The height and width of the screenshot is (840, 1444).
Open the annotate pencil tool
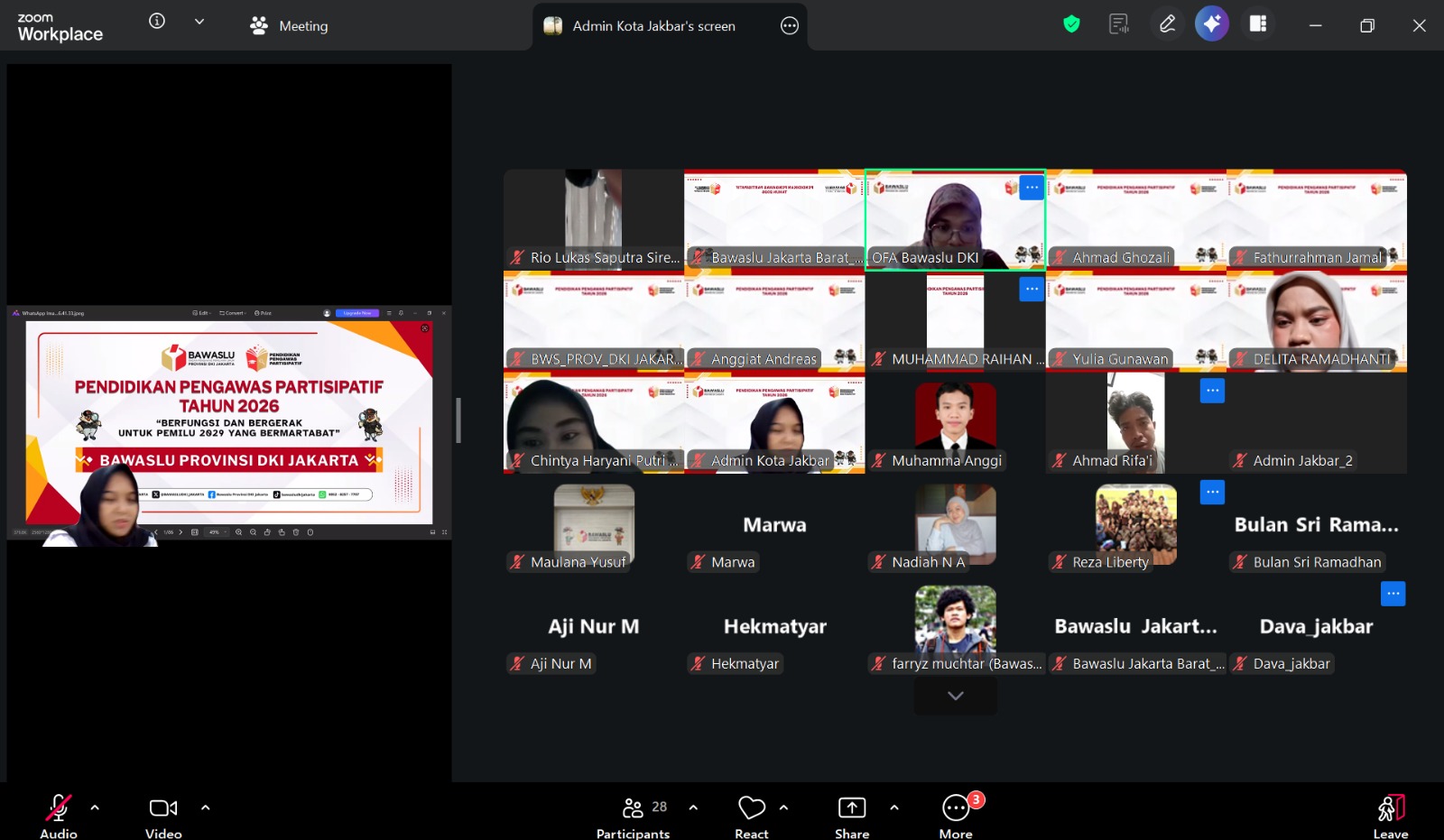[1167, 24]
